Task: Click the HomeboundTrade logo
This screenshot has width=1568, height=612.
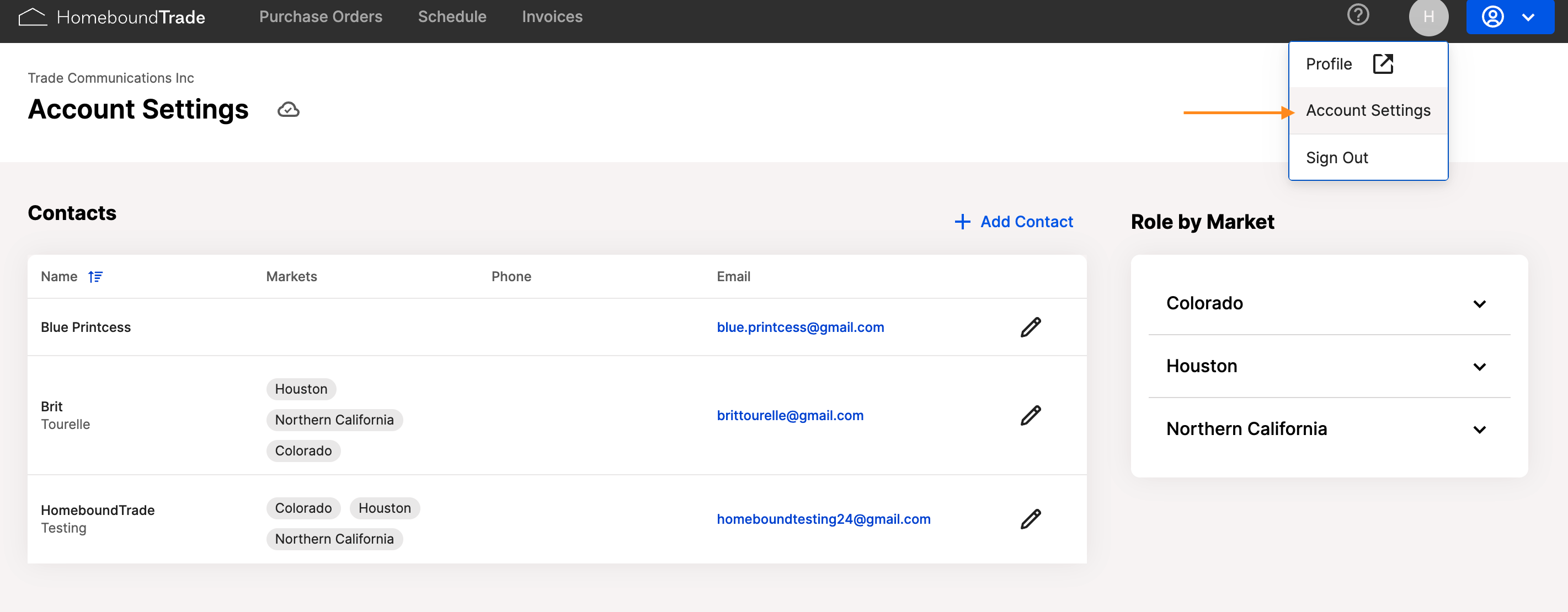Action: [112, 17]
